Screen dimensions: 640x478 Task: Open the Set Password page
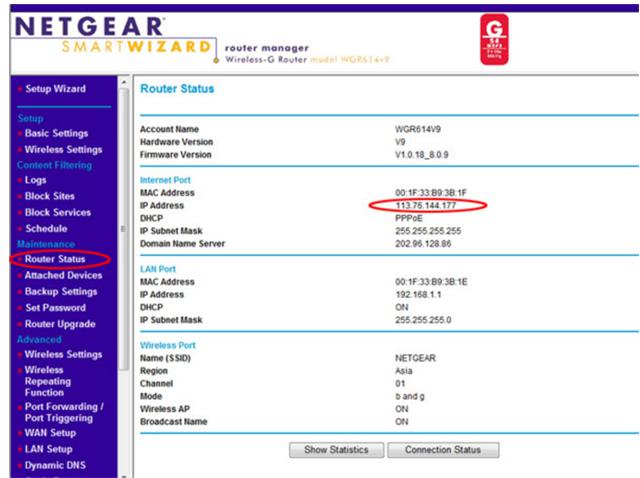click(56, 308)
